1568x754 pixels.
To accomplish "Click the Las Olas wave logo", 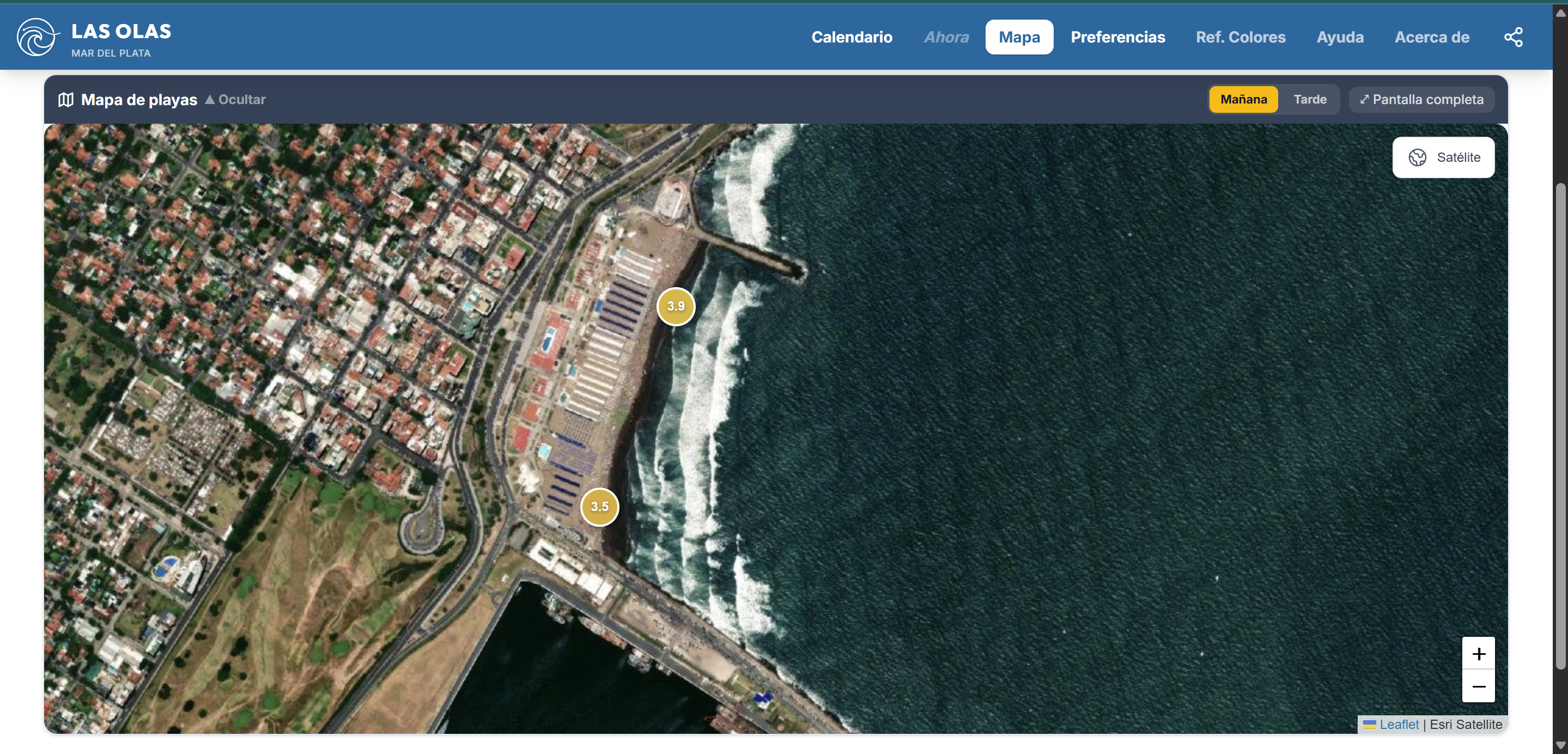I will tap(37, 37).
